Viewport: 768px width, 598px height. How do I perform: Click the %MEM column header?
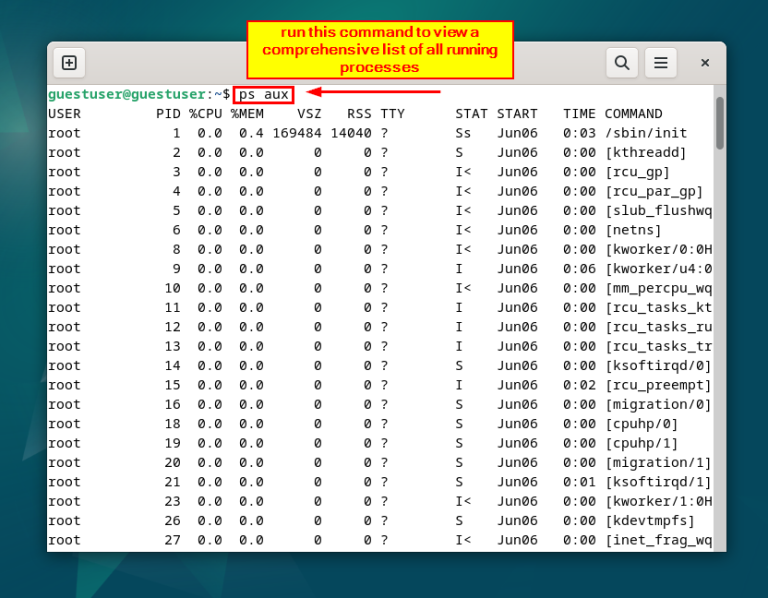coord(247,114)
